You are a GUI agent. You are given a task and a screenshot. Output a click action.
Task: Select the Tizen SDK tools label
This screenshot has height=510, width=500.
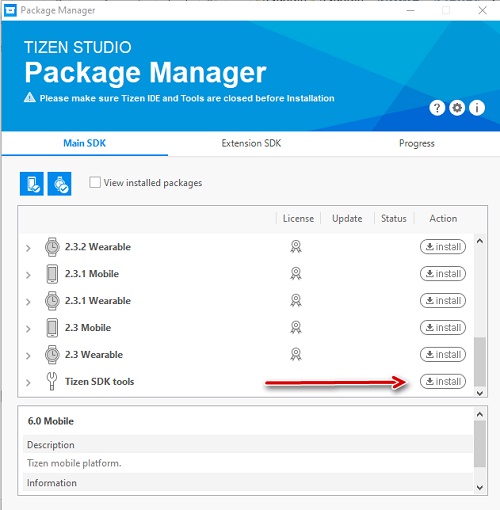(x=99, y=382)
